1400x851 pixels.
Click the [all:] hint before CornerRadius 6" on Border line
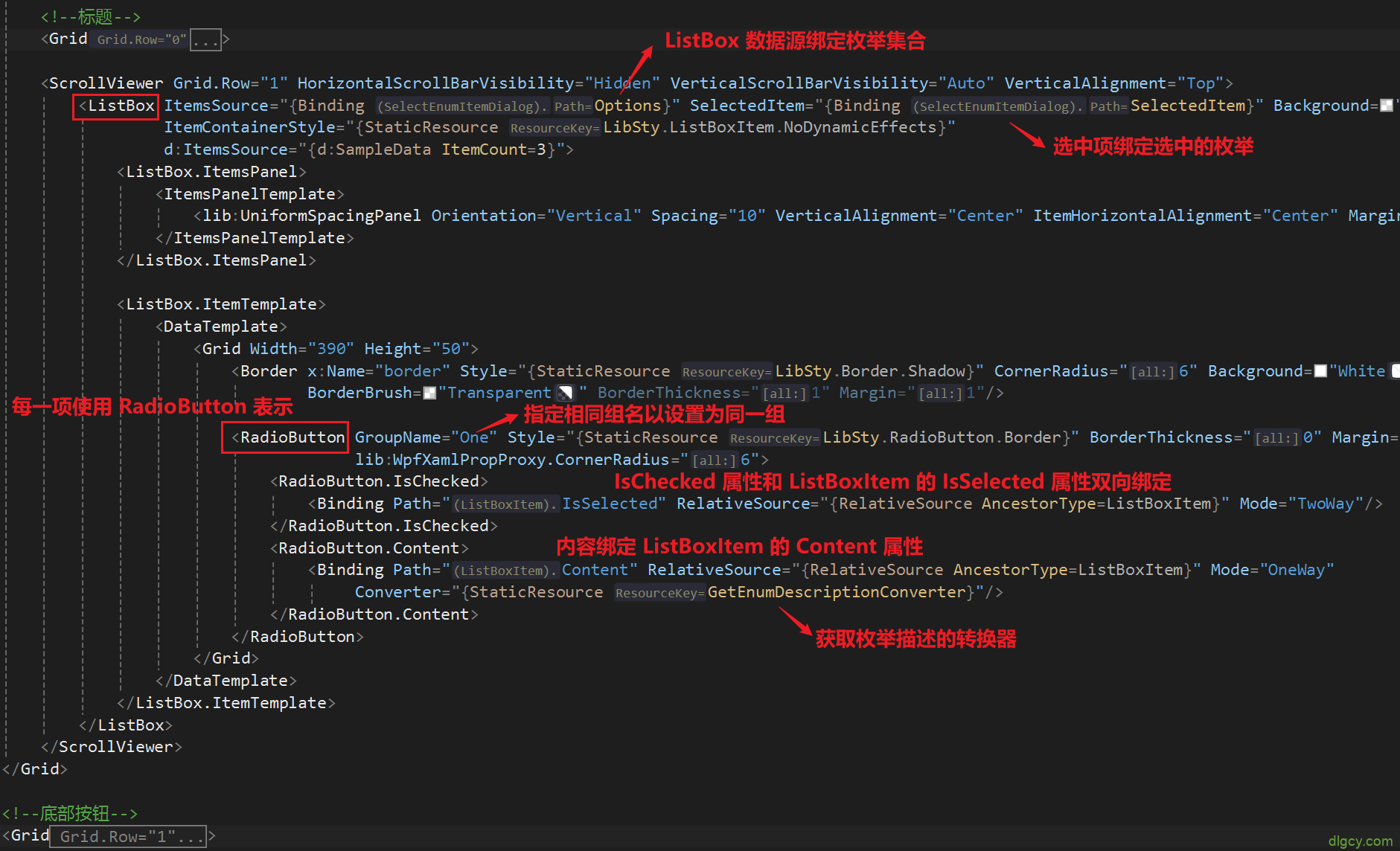[1153, 372]
